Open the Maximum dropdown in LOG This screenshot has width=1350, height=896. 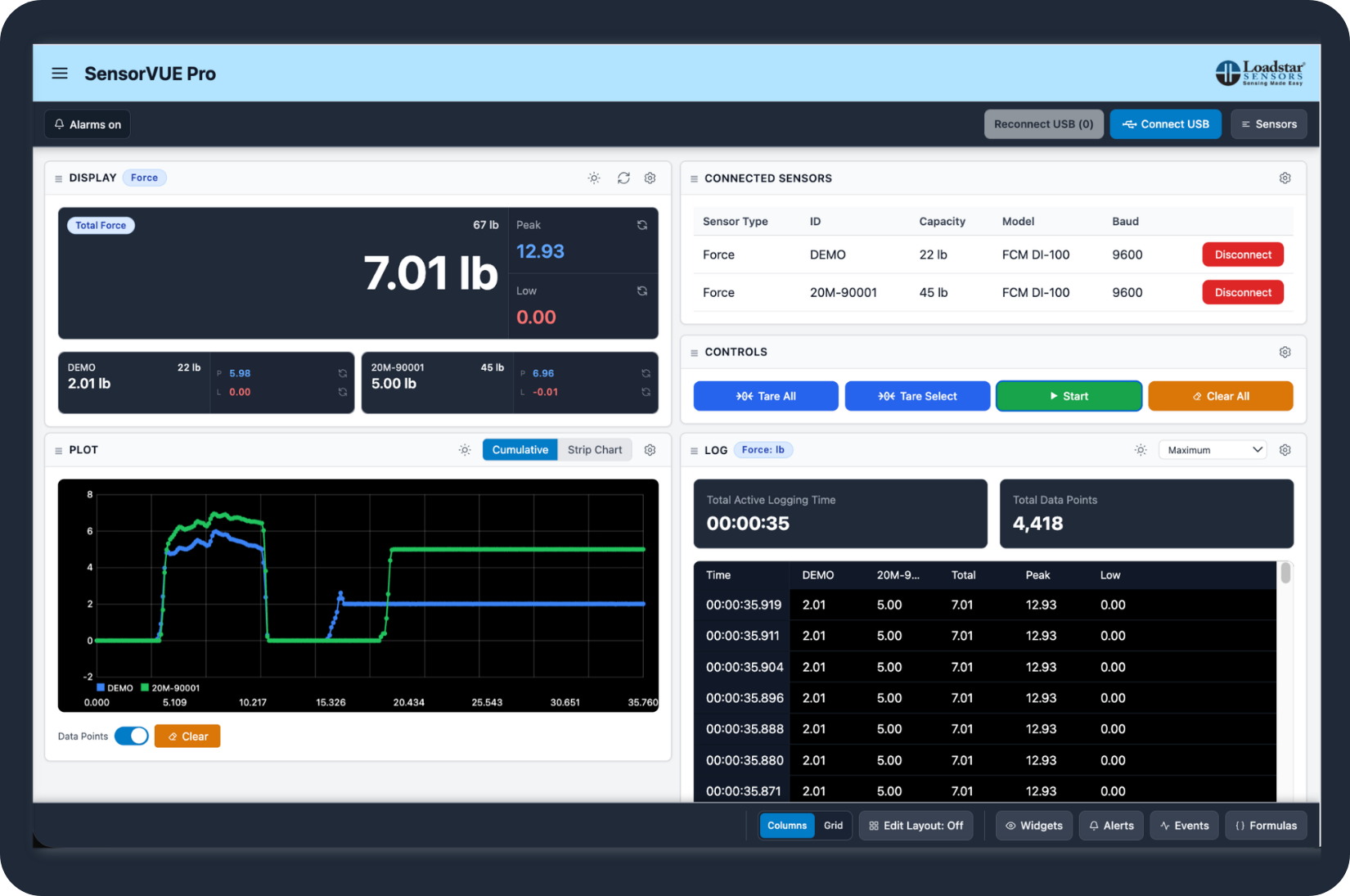1213,450
